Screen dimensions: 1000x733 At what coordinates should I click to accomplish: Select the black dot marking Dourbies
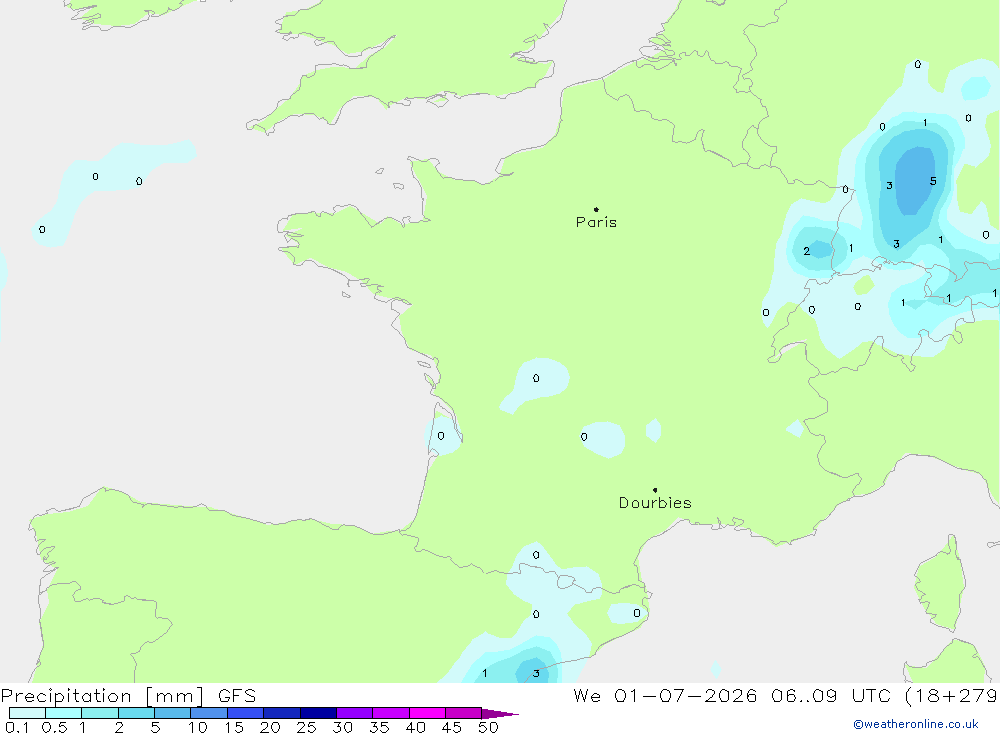coord(655,490)
